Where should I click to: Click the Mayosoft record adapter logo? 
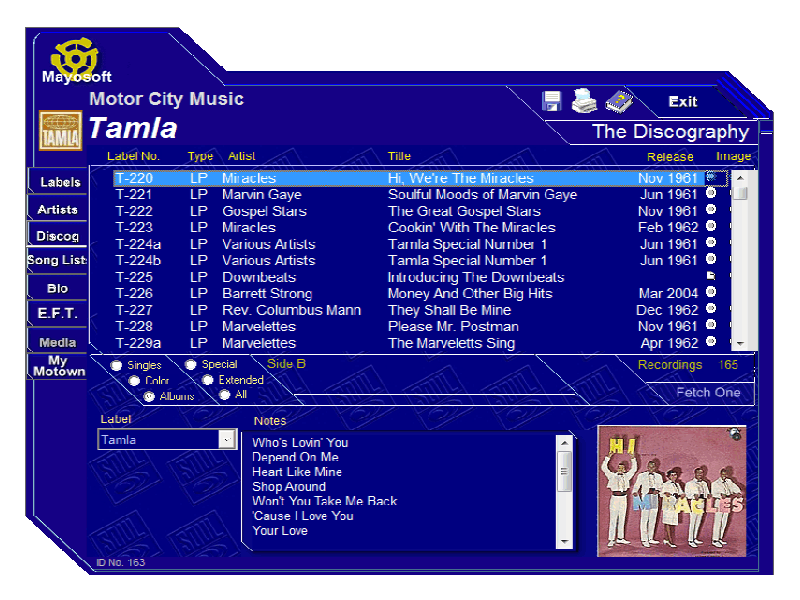(76, 61)
